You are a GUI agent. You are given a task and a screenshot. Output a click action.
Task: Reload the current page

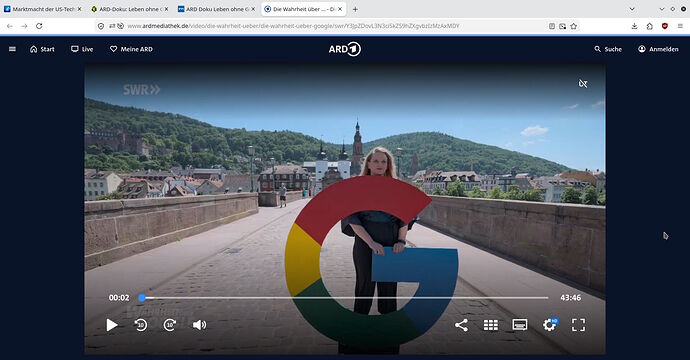click(39, 26)
